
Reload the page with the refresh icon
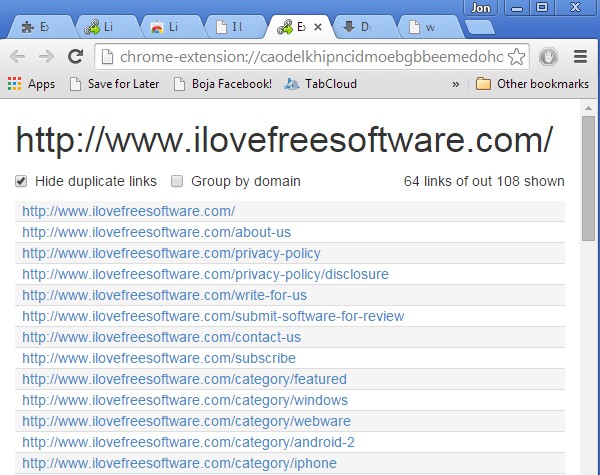click(x=75, y=57)
